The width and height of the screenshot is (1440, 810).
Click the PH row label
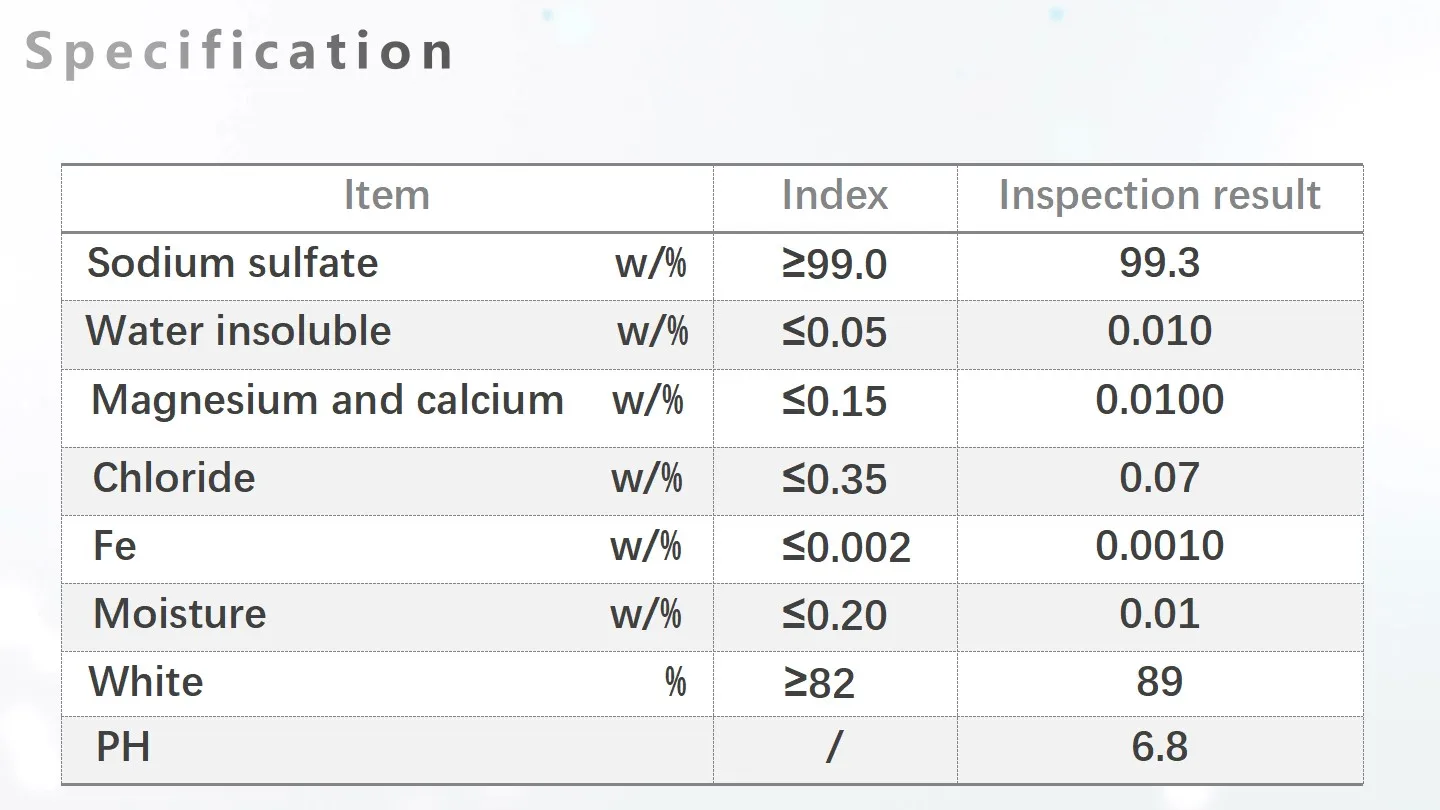[x=123, y=747]
